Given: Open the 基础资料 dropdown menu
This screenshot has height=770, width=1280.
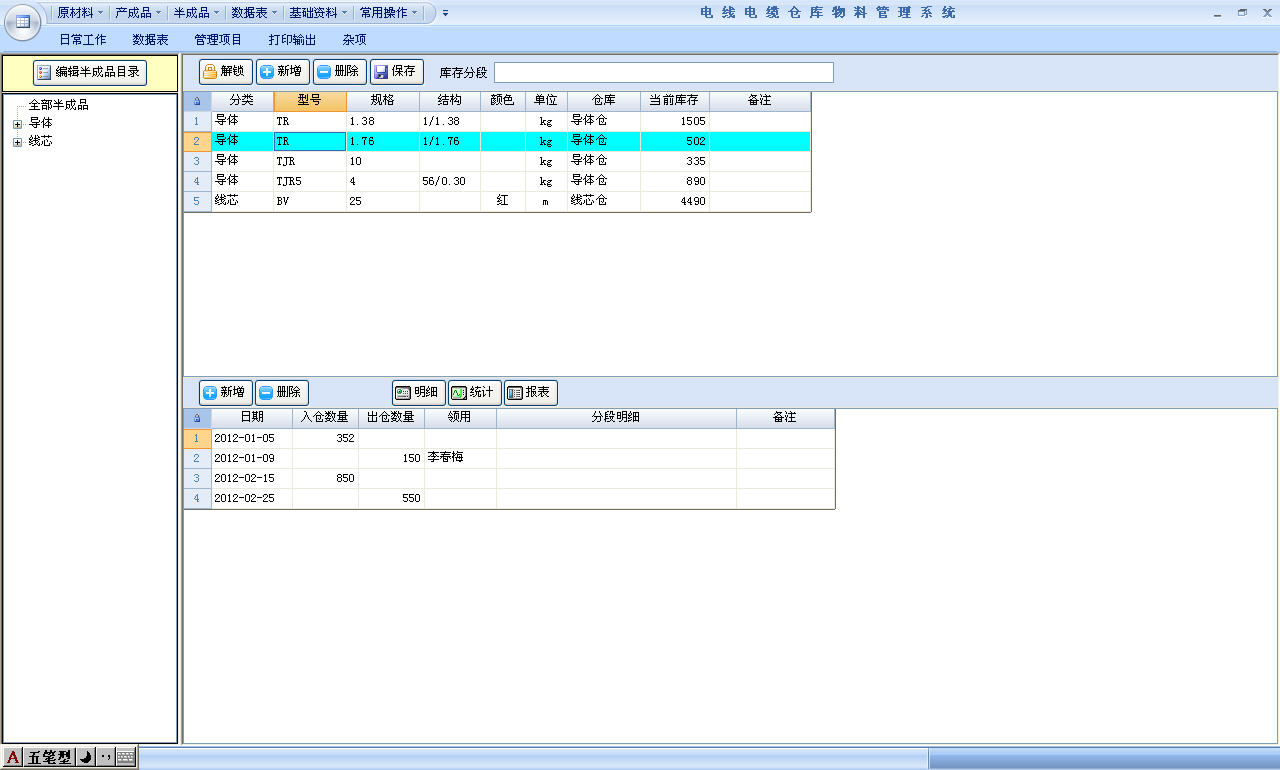Looking at the screenshot, I should tap(318, 13).
